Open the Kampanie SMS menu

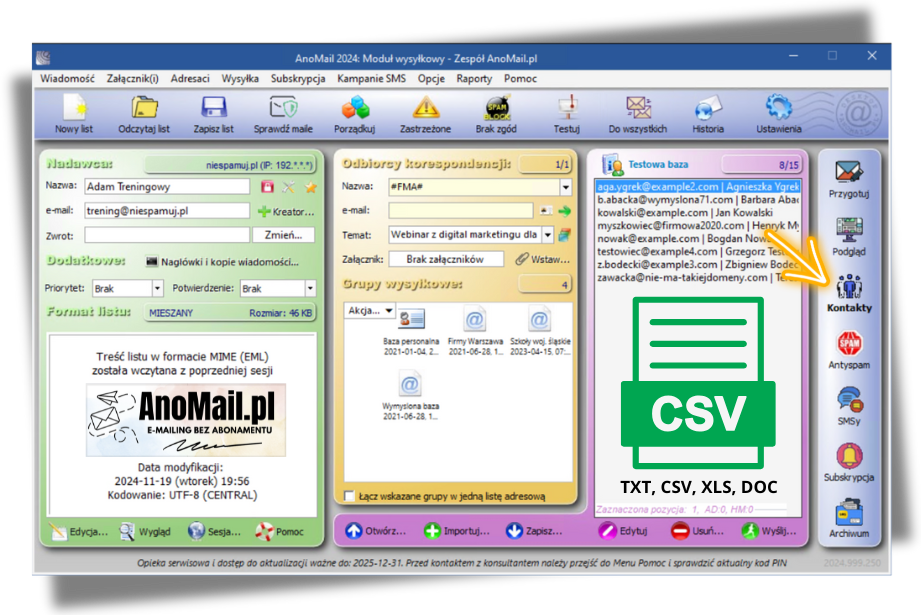[371, 79]
